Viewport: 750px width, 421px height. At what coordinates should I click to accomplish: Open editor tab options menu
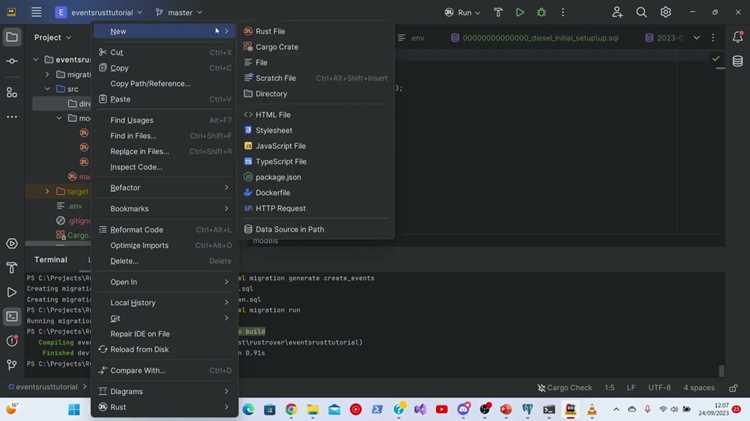(x=713, y=37)
